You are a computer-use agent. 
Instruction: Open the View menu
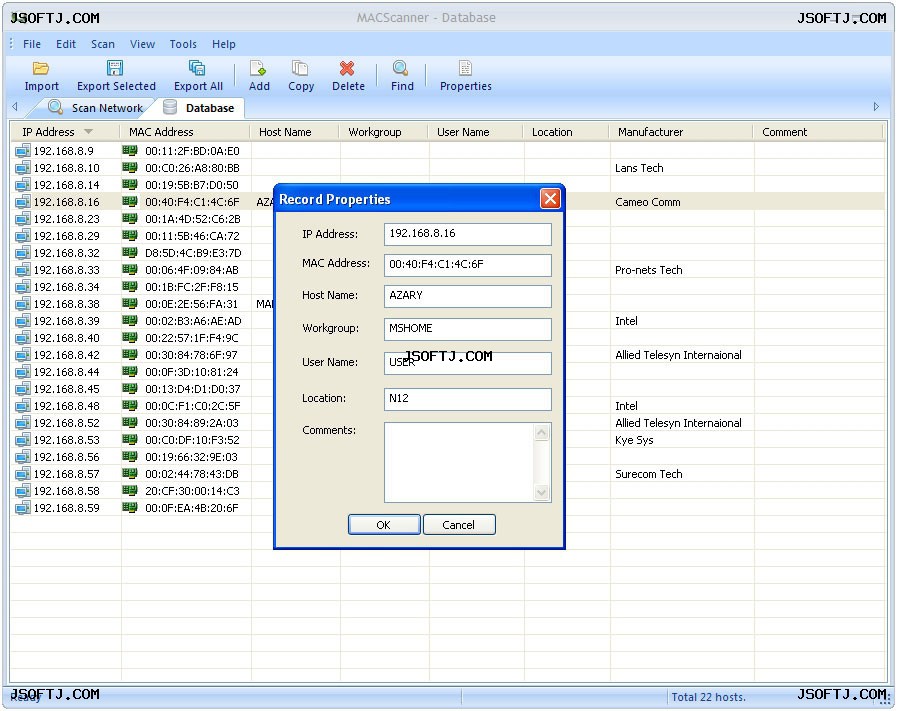pos(142,44)
